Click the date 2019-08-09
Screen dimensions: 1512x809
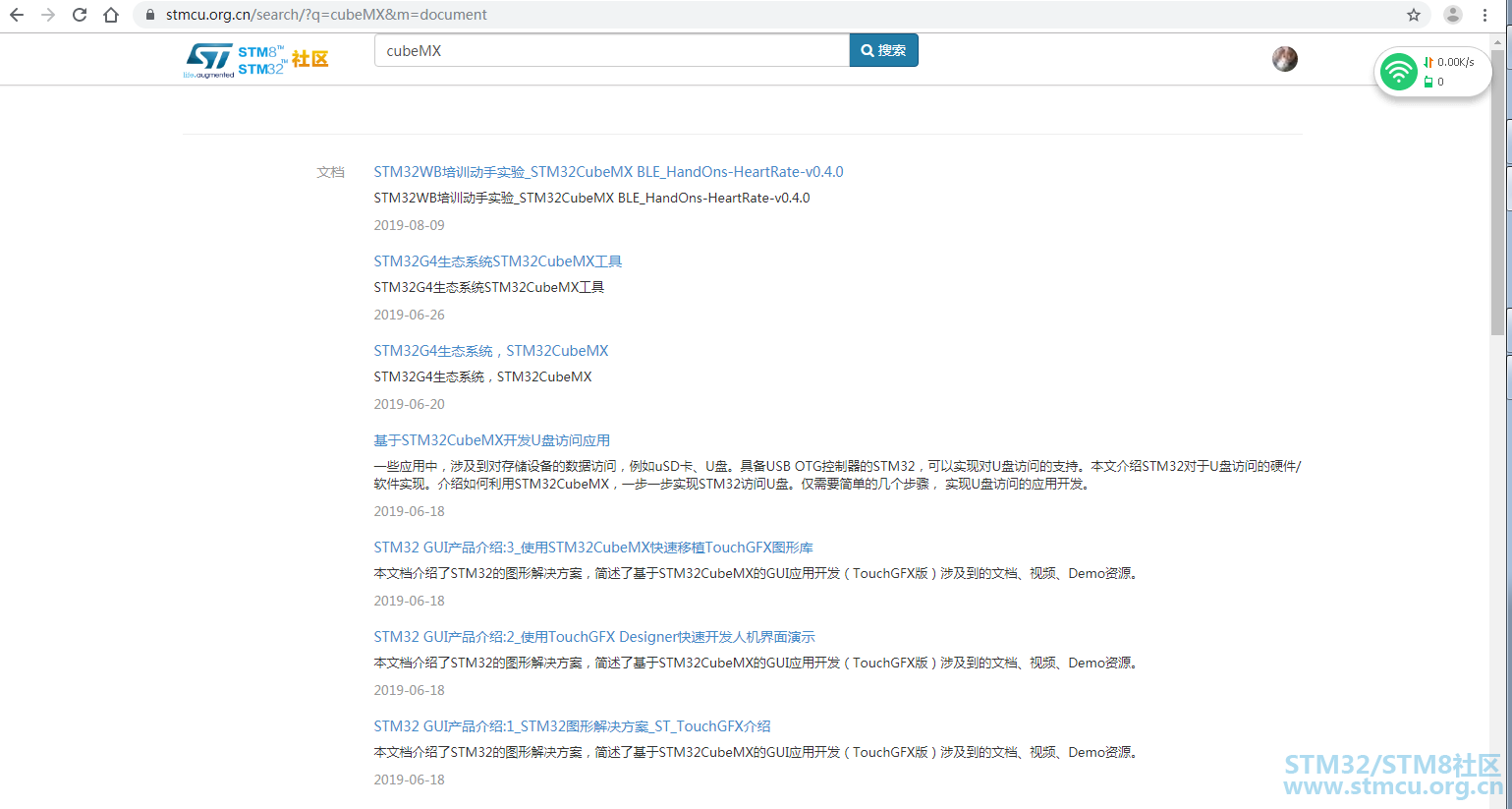tap(409, 225)
